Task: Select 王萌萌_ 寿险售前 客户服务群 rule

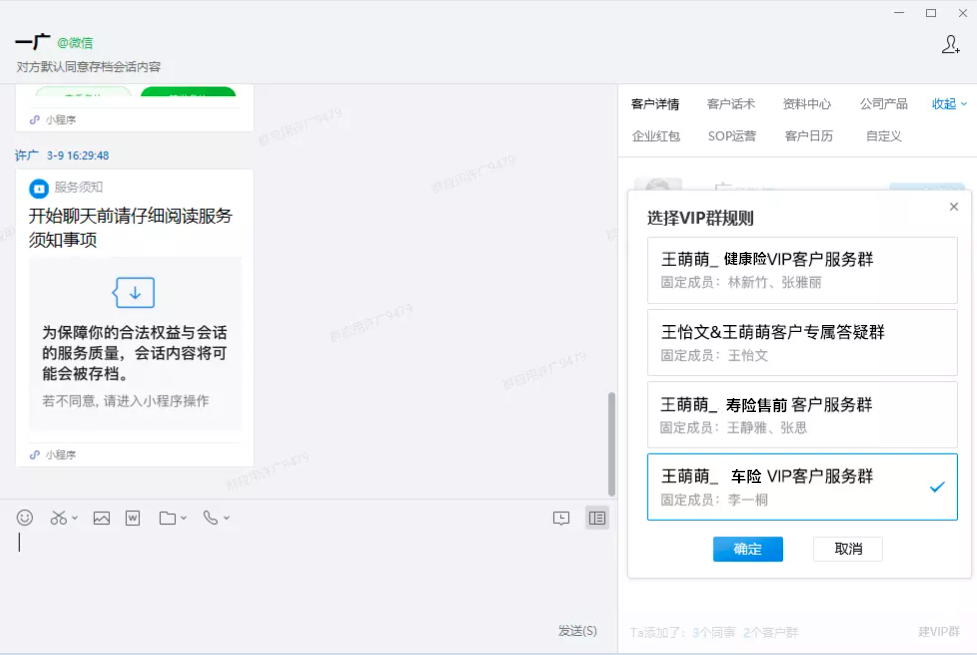Action: (x=801, y=415)
